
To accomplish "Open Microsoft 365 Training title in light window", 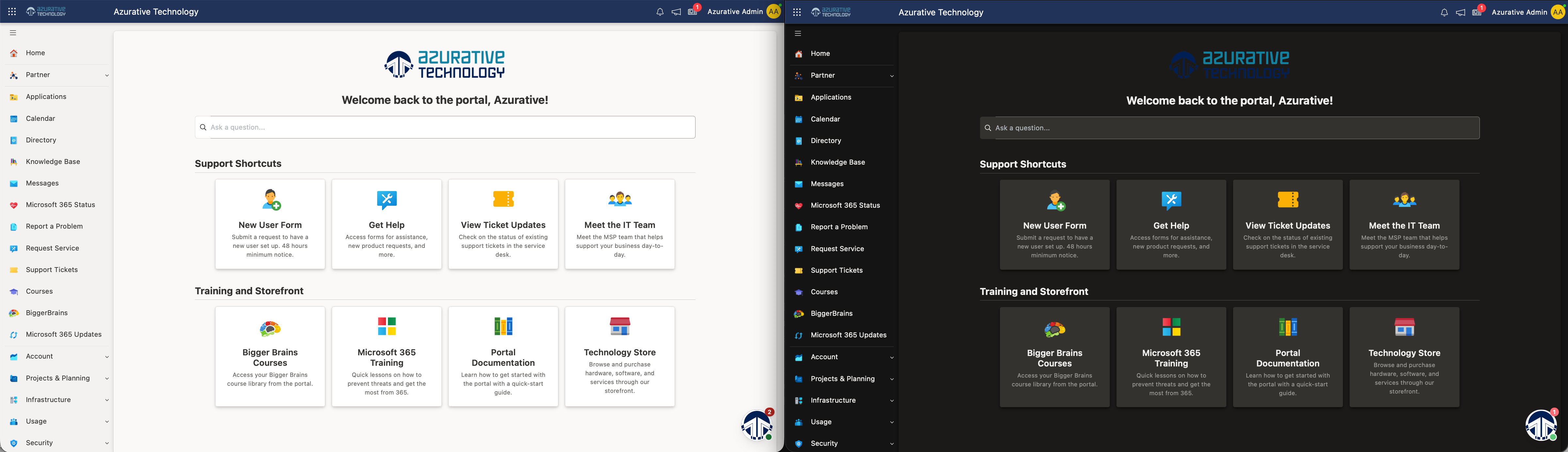I will coord(387,358).
